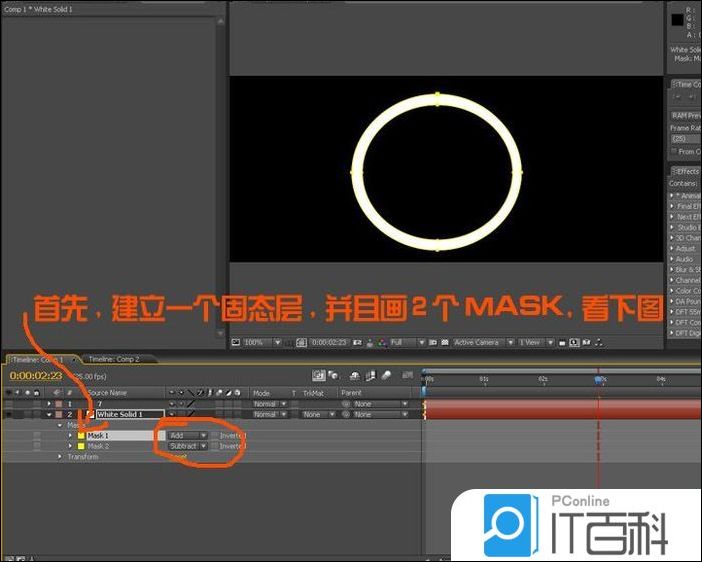The image size is (702, 562).
Task: Toggle Mask 2 lock switch box
Action: pyautogui.click(x=37, y=446)
